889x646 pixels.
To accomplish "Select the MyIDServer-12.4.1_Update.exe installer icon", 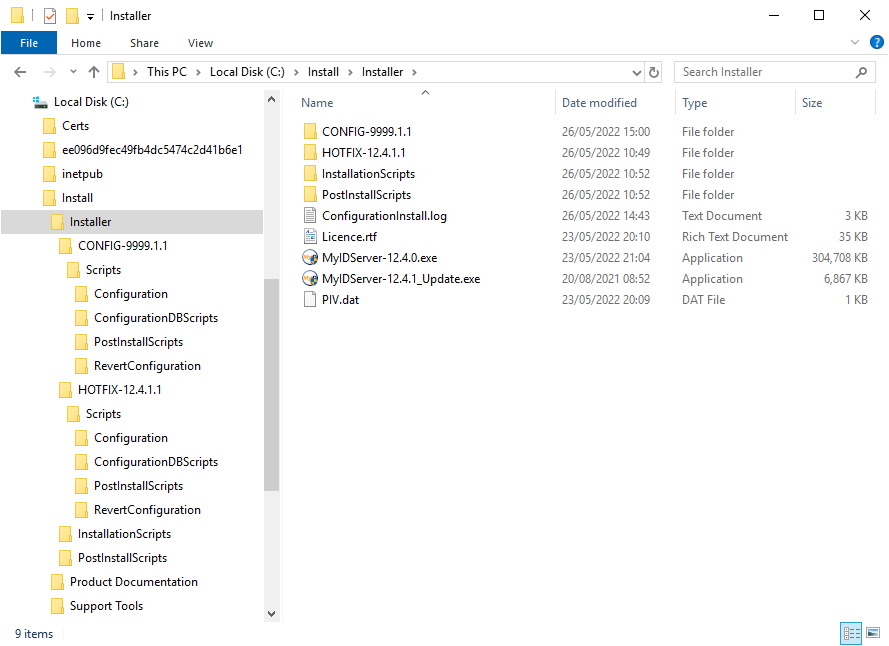I will point(310,279).
